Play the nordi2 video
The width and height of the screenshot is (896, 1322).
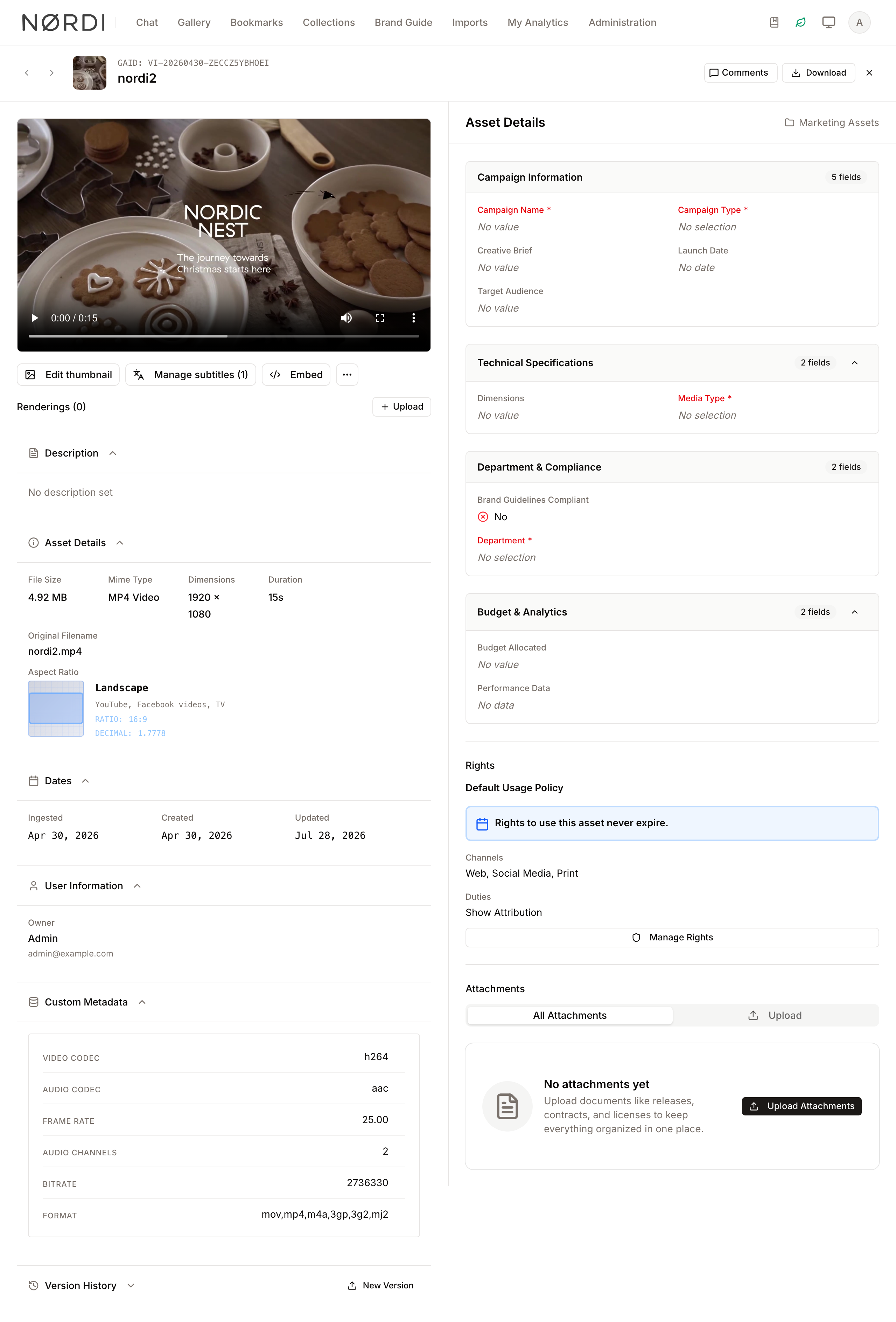point(35,318)
